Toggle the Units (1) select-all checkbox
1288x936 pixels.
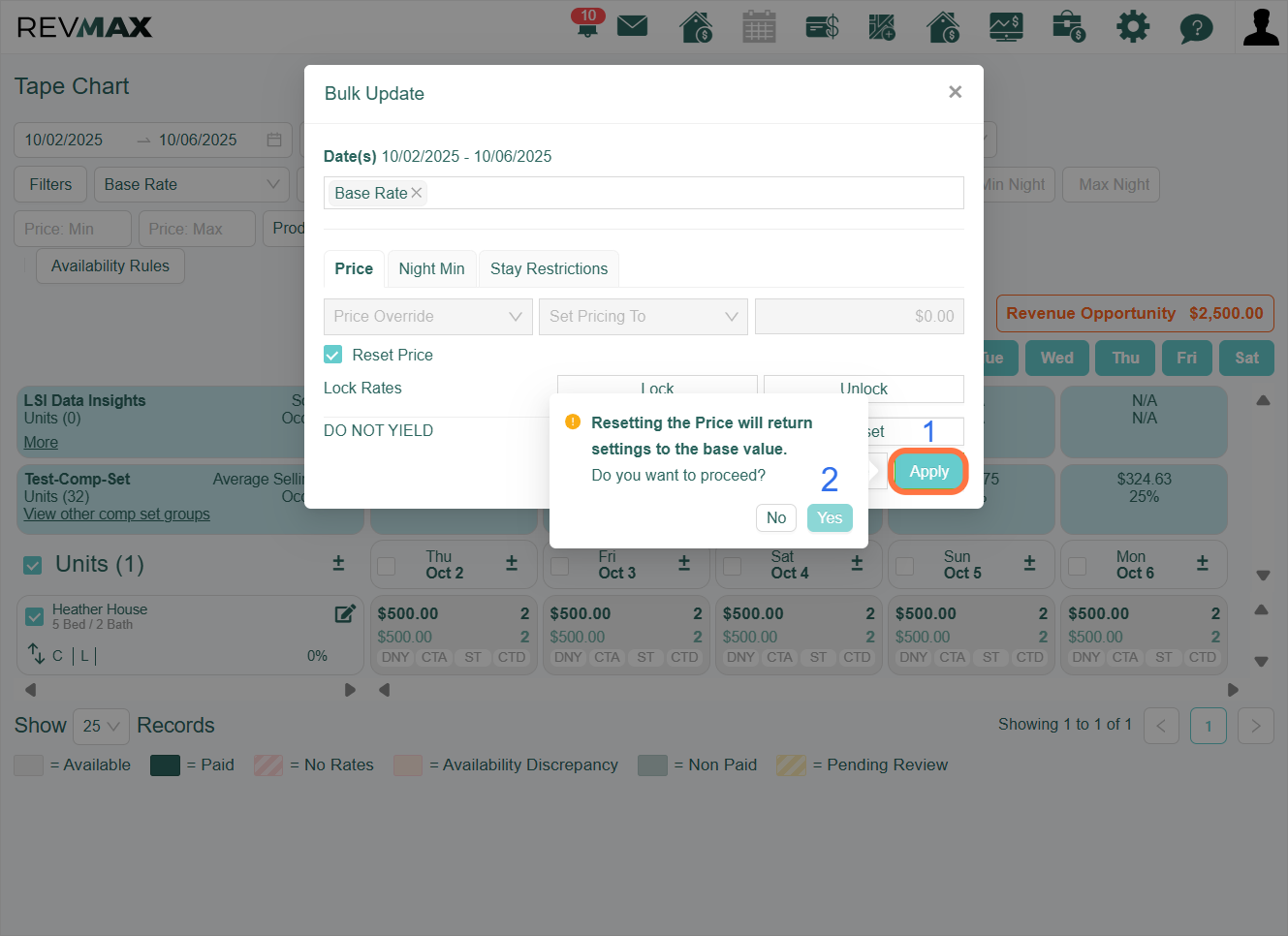click(x=33, y=565)
